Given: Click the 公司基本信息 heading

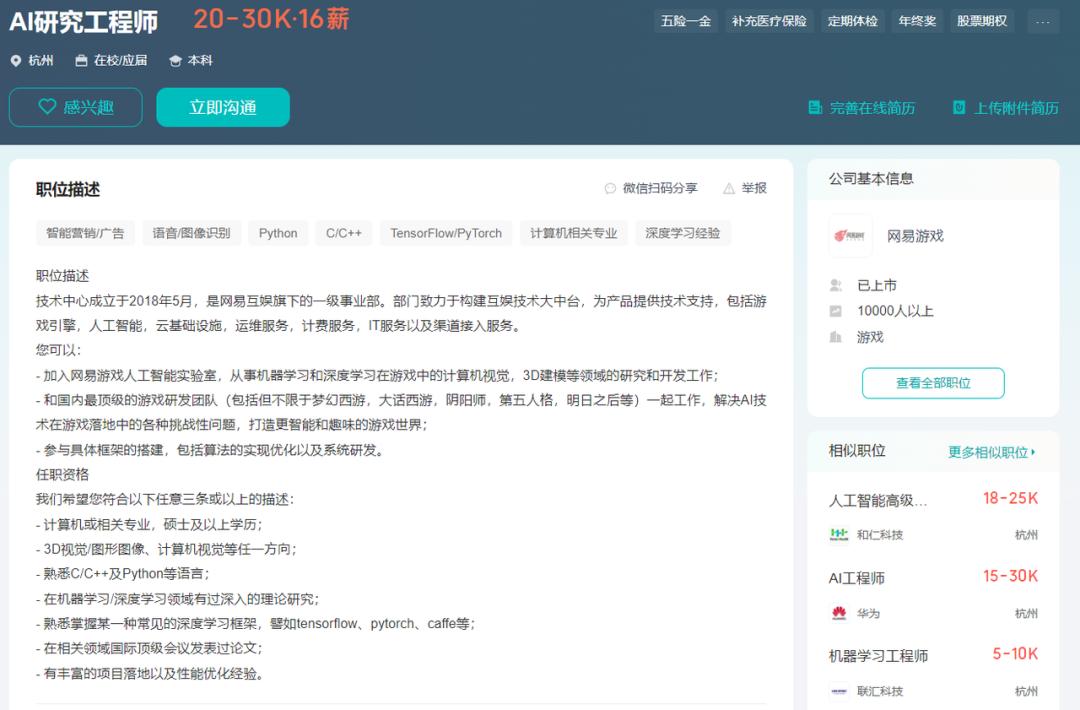Looking at the screenshot, I should (871, 179).
